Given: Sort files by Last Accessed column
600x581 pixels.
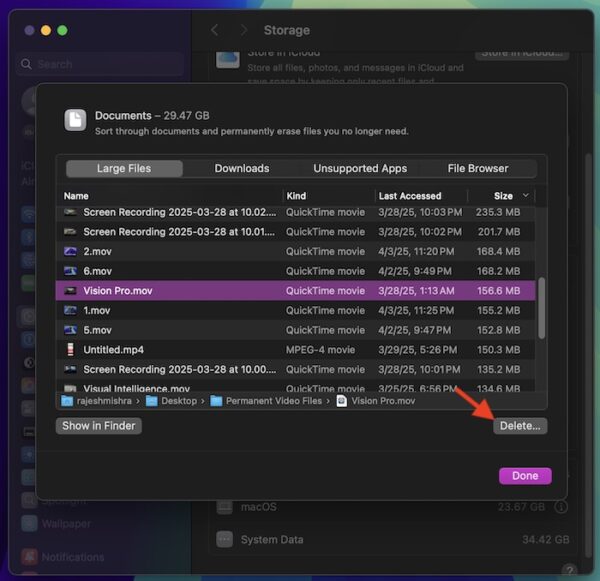Looking at the screenshot, I should (410, 196).
